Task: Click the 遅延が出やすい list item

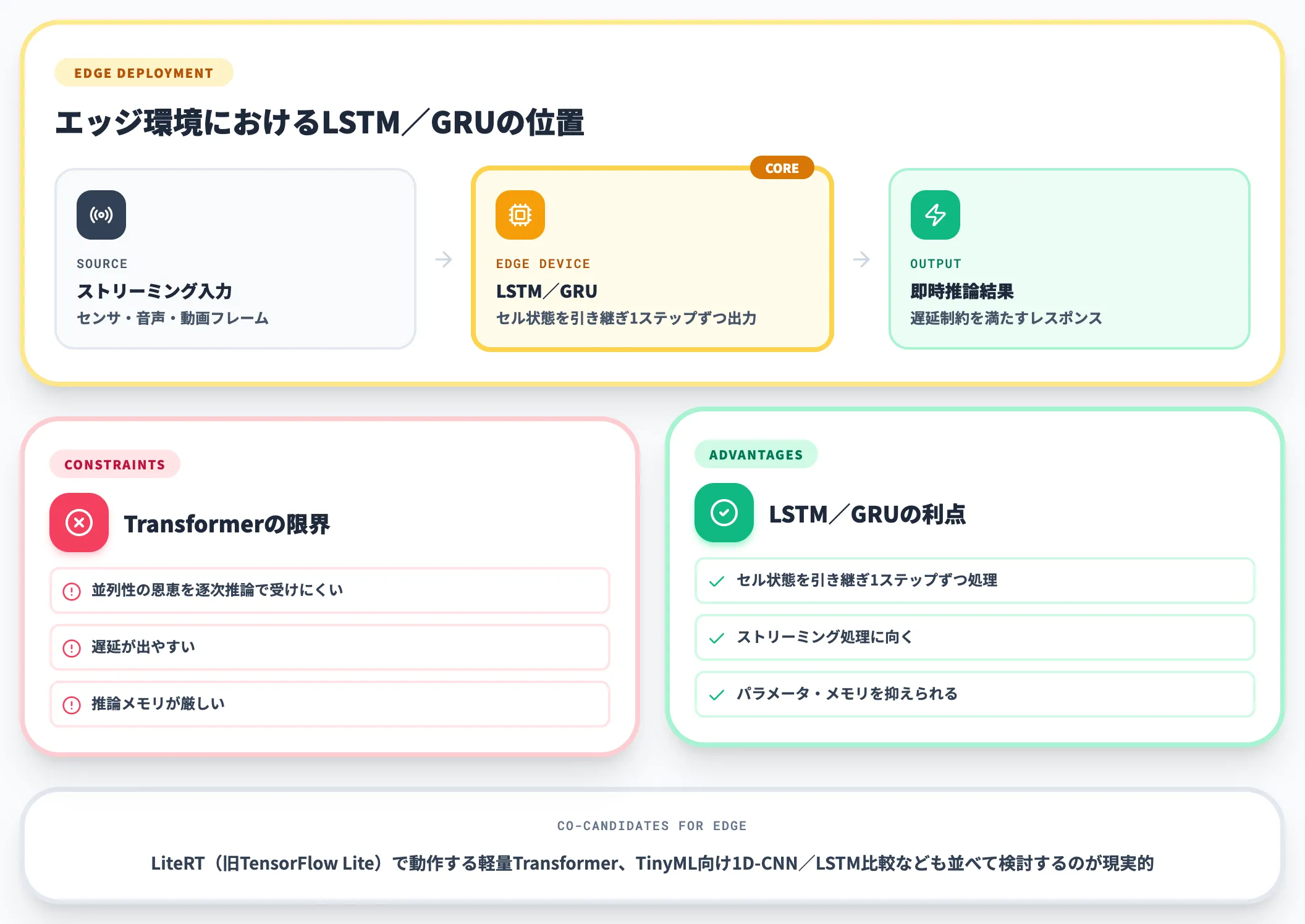Action: click(330, 647)
